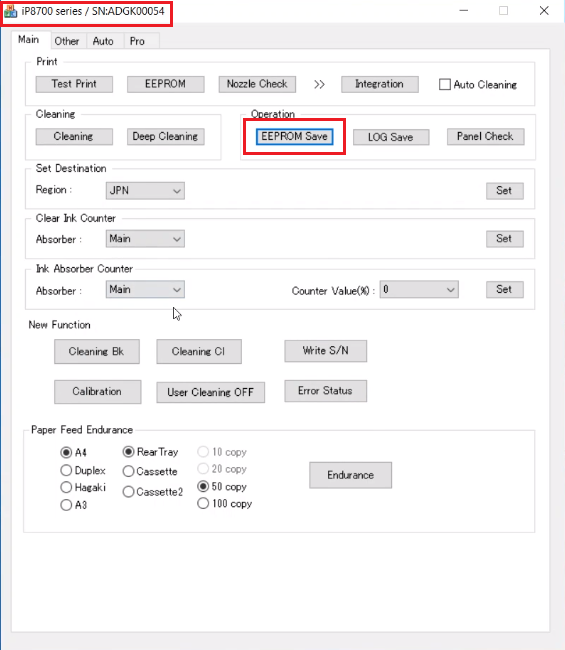The width and height of the screenshot is (565, 650).
Task: Click the Cleaning Bk button
Action: [x=97, y=352]
